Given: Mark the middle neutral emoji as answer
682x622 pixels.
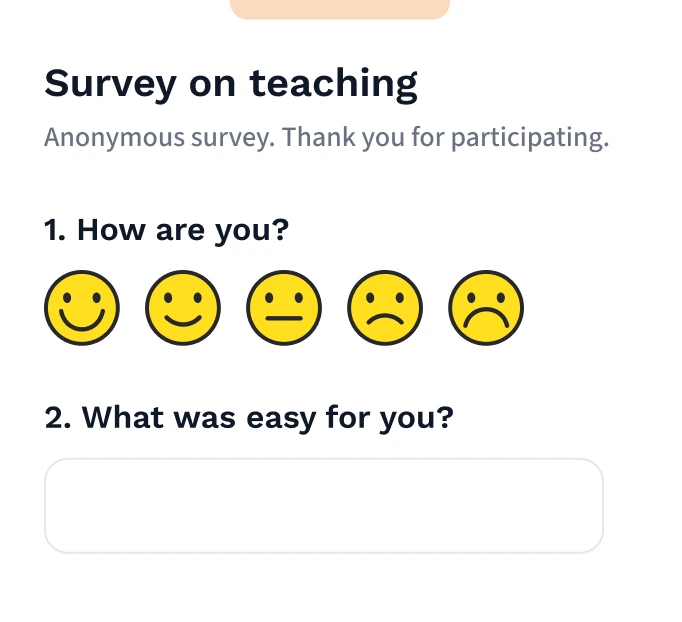Looking at the screenshot, I should click(x=284, y=308).
